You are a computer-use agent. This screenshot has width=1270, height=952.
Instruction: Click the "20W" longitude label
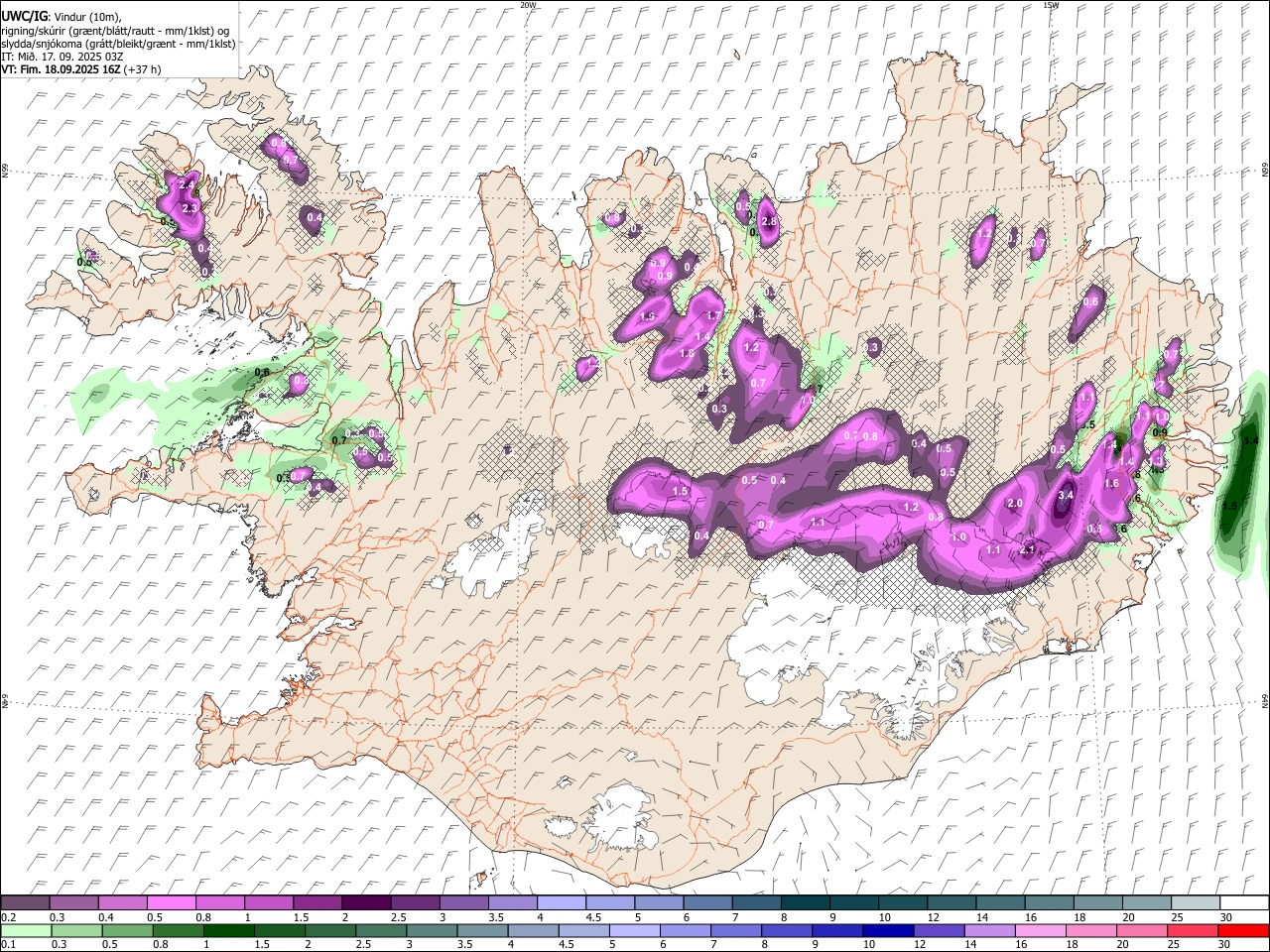pos(528,5)
